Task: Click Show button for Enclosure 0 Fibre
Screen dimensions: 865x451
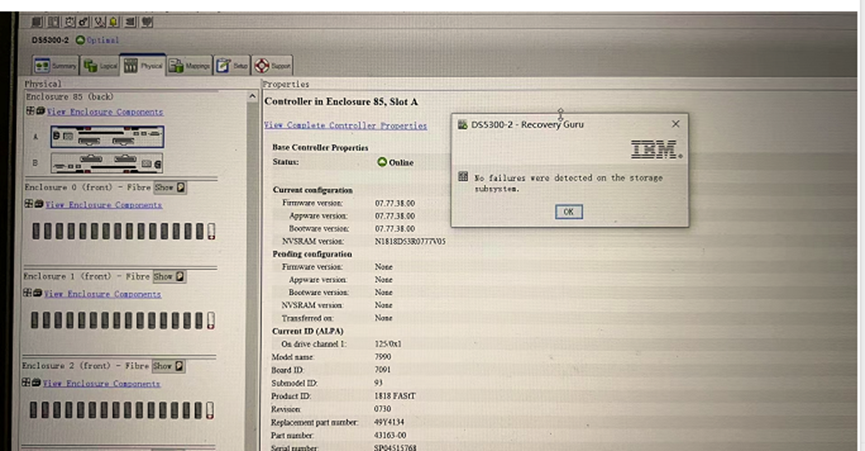Action: pos(168,187)
